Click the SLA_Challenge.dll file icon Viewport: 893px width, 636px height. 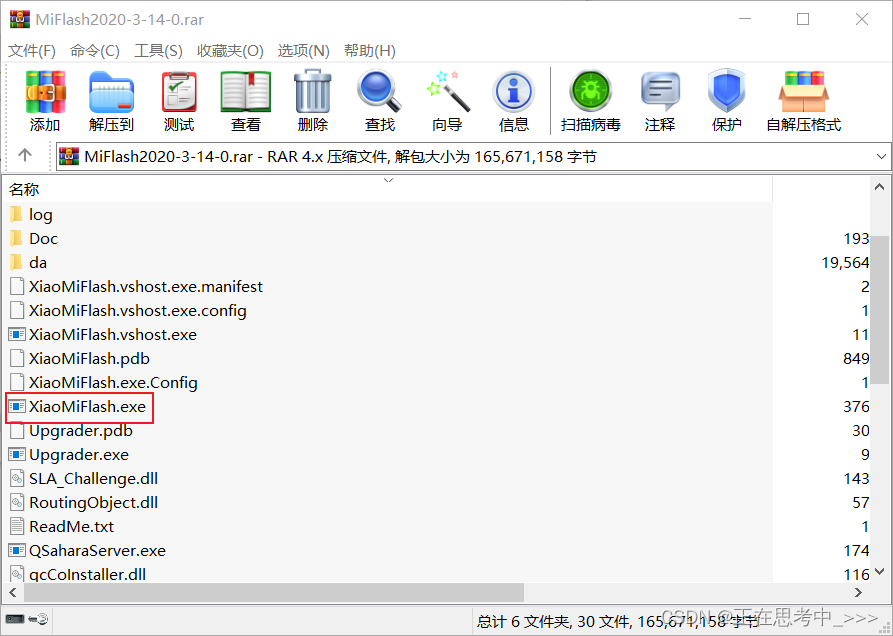[x=17, y=478]
